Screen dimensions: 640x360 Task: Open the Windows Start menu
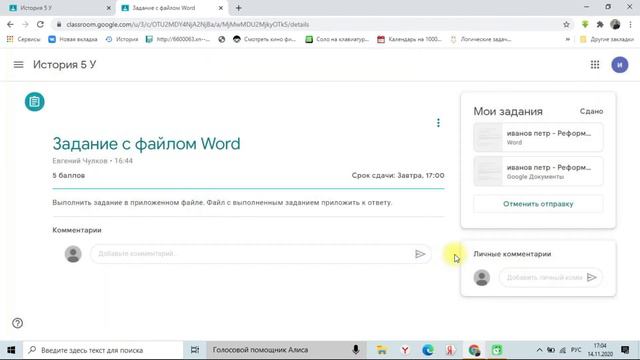pos(11,350)
